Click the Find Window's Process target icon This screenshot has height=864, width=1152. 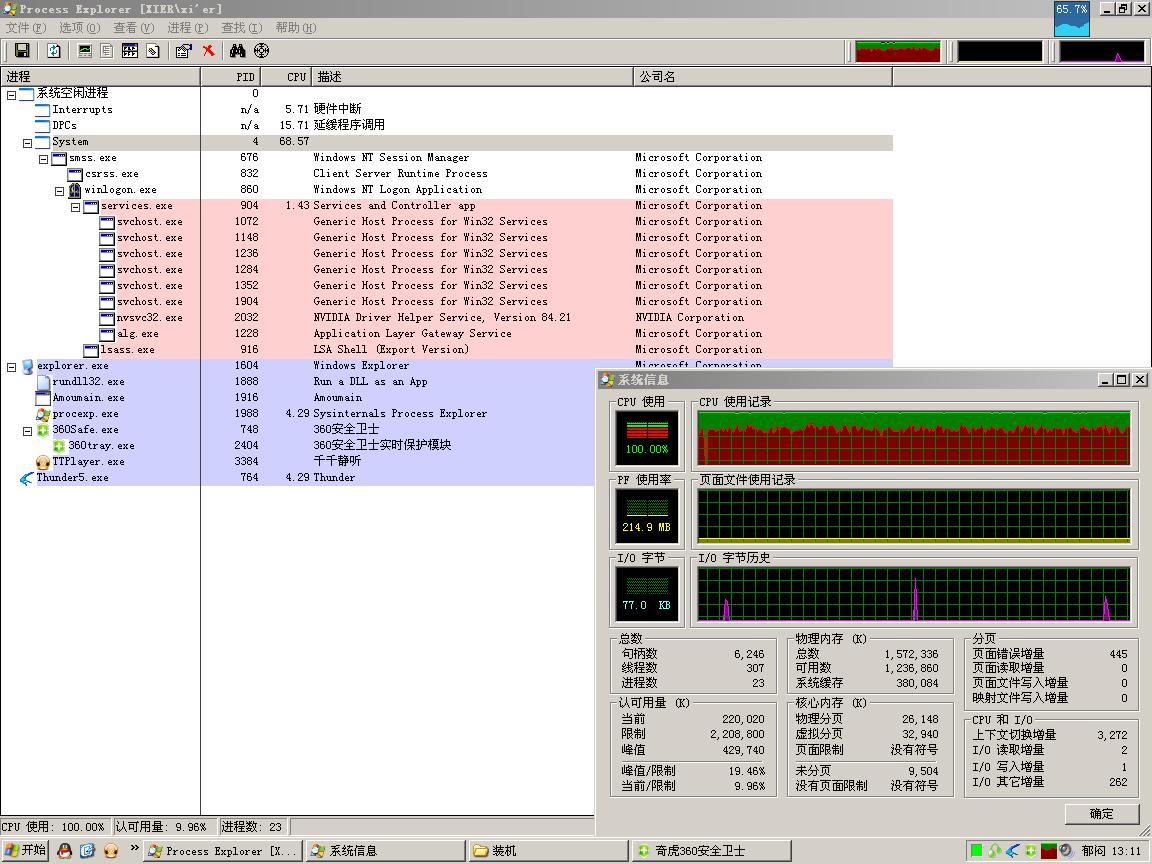(262, 51)
